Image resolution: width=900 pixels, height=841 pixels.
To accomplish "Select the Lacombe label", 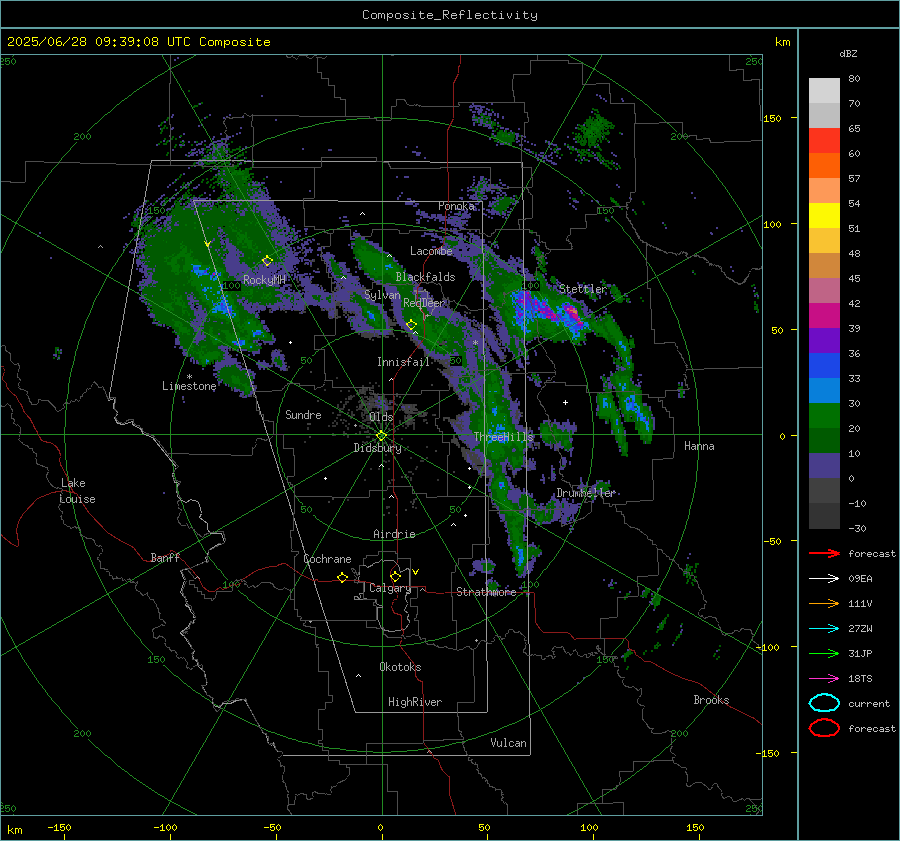I will click(431, 251).
